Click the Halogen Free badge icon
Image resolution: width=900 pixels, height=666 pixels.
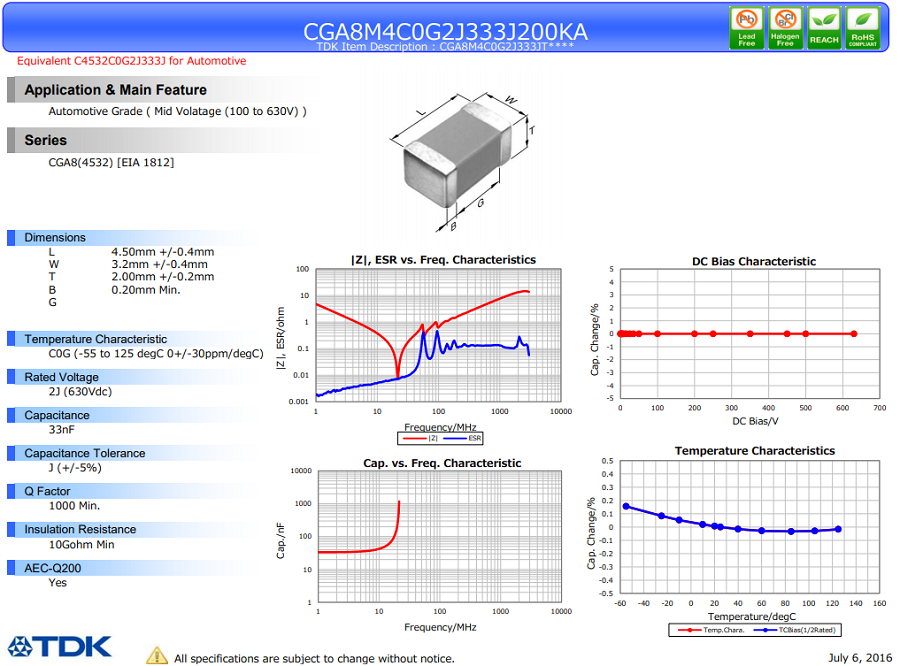[785, 28]
